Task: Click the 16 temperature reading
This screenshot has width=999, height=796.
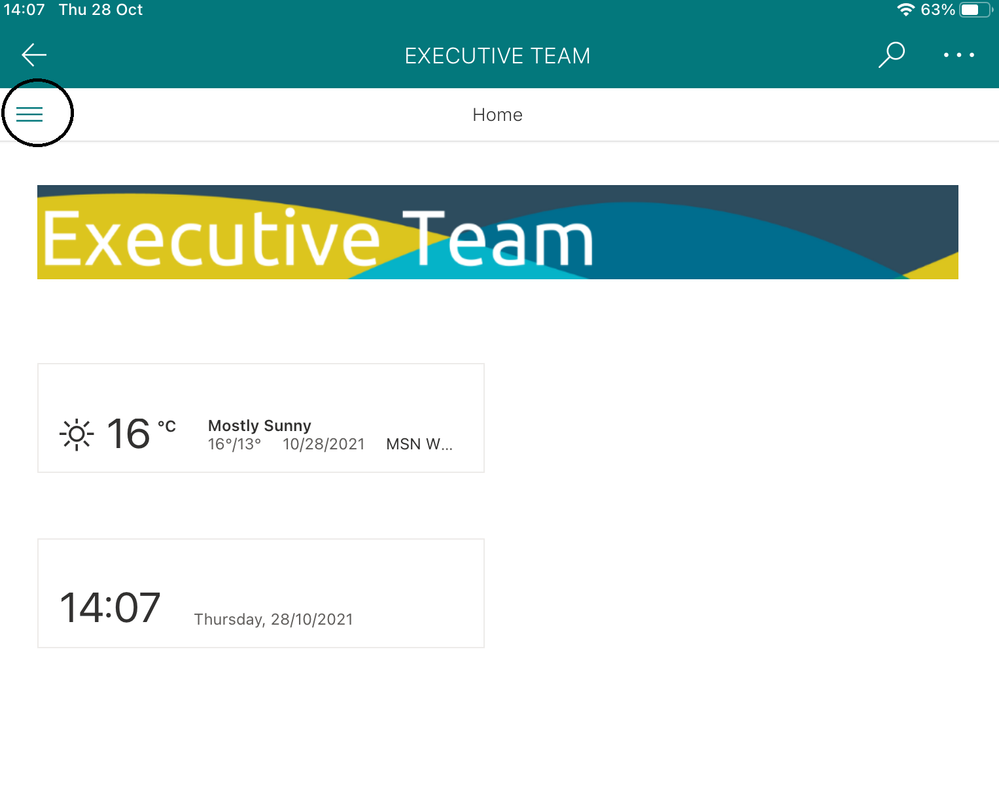Action: tap(128, 434)
